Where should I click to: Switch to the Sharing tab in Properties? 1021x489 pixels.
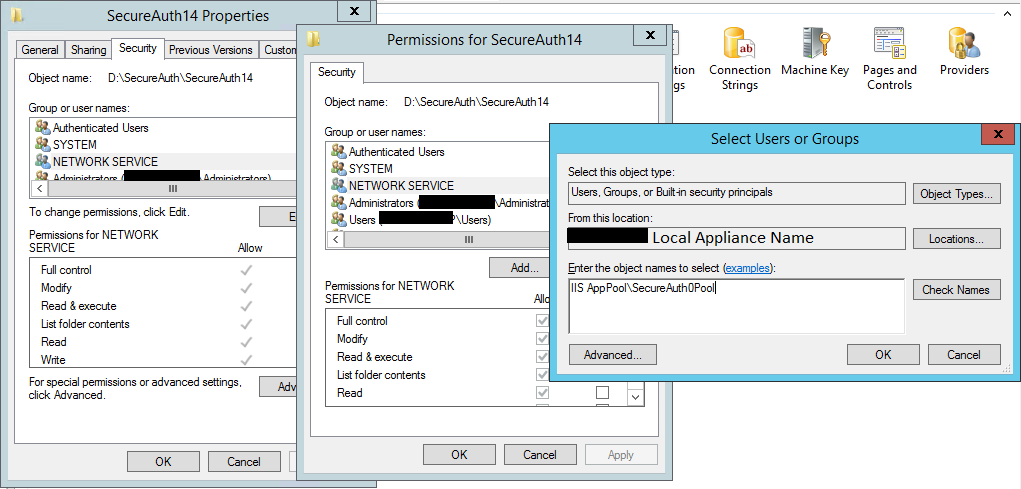coord(89,49)
